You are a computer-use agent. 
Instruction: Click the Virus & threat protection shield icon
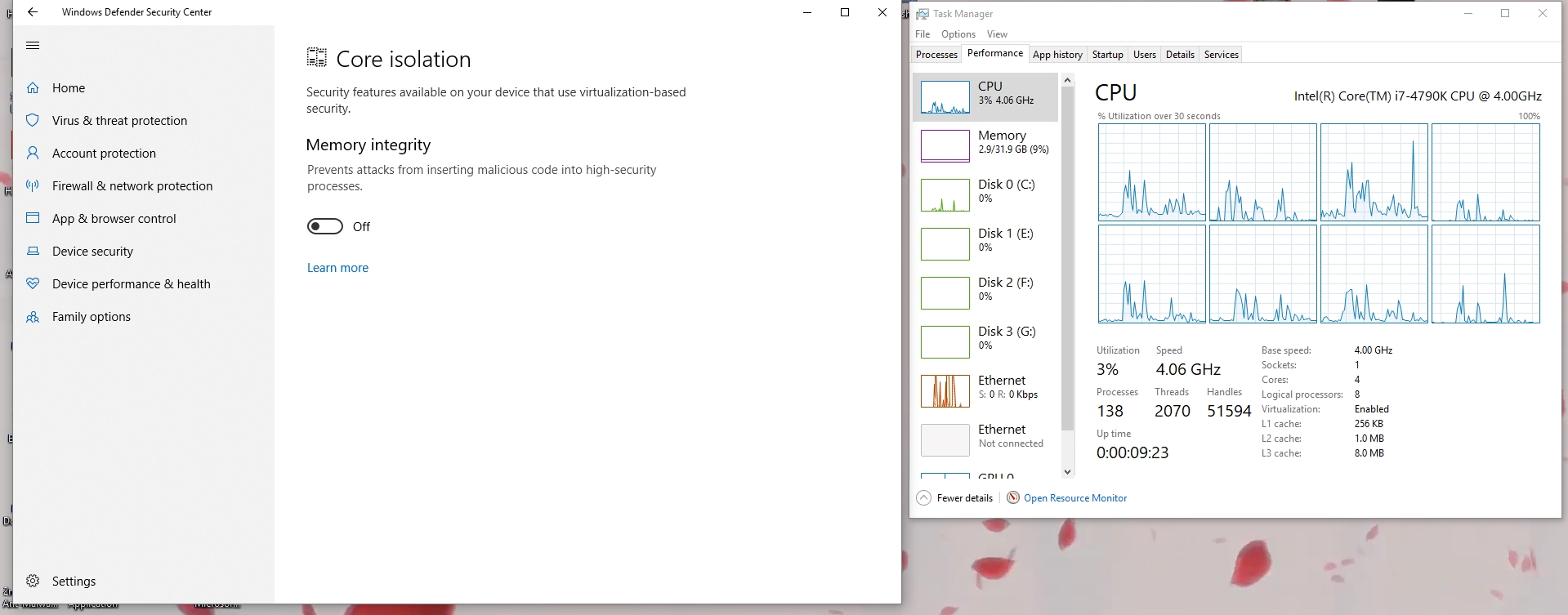click(x=33, y=121)
